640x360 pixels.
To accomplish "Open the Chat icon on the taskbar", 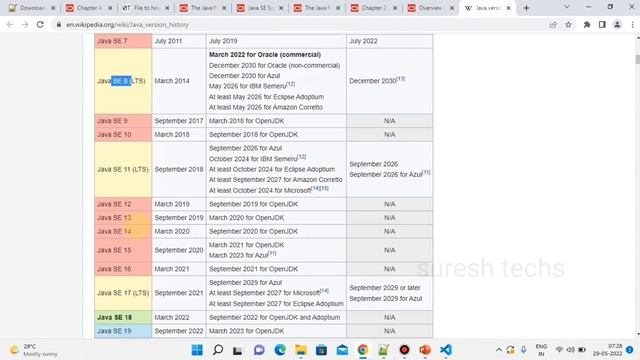I will (259, 350).
